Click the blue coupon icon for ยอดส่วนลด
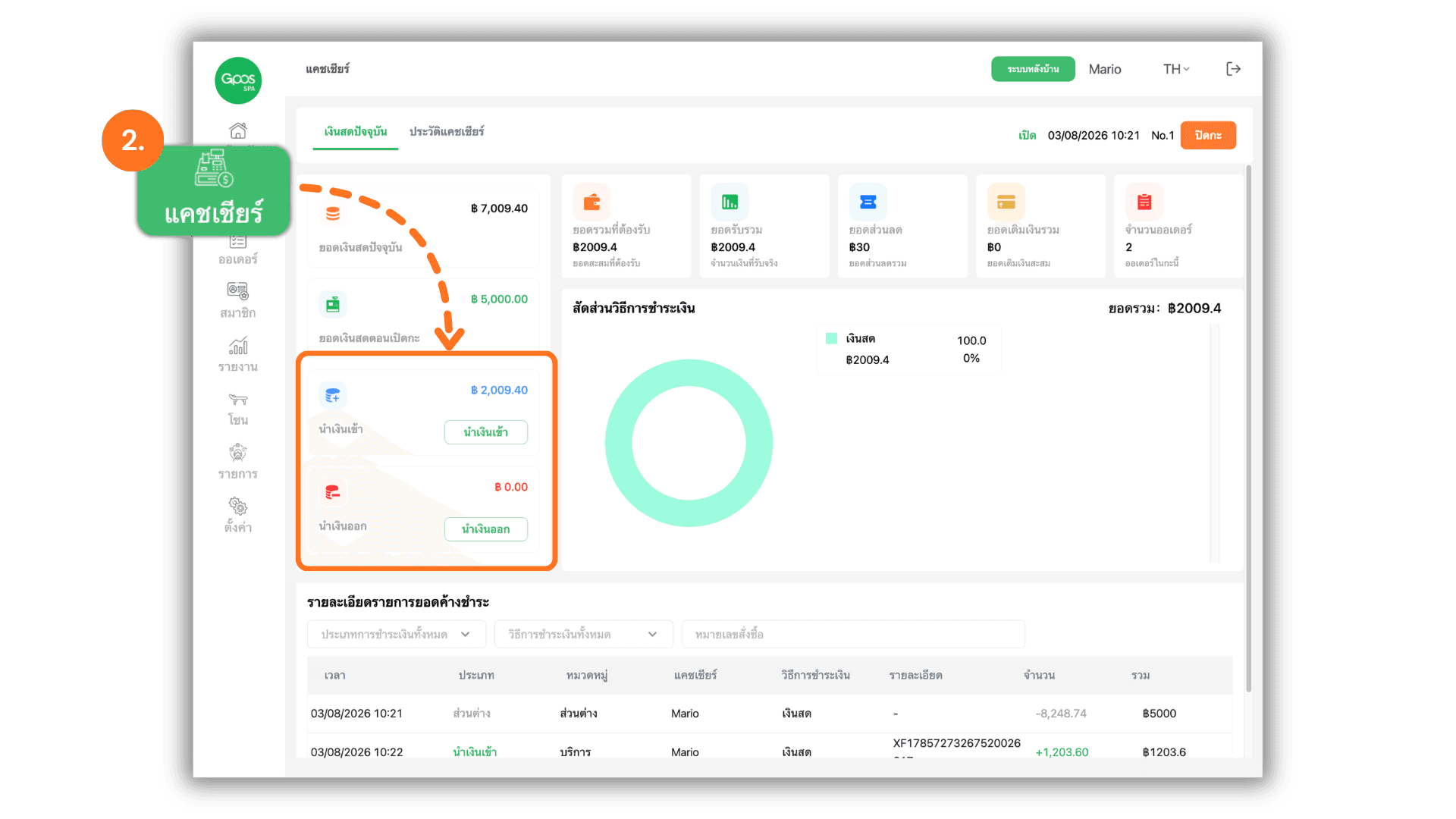The width and height of the screenshot is (1456, 819). (x=868, y=202)
